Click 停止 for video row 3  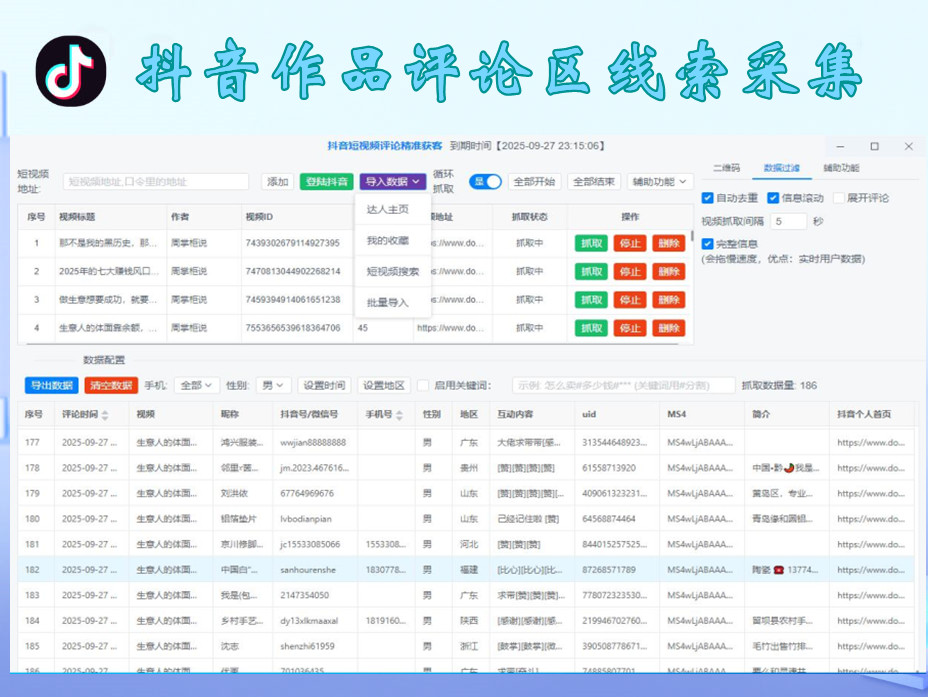click(630, 300)
